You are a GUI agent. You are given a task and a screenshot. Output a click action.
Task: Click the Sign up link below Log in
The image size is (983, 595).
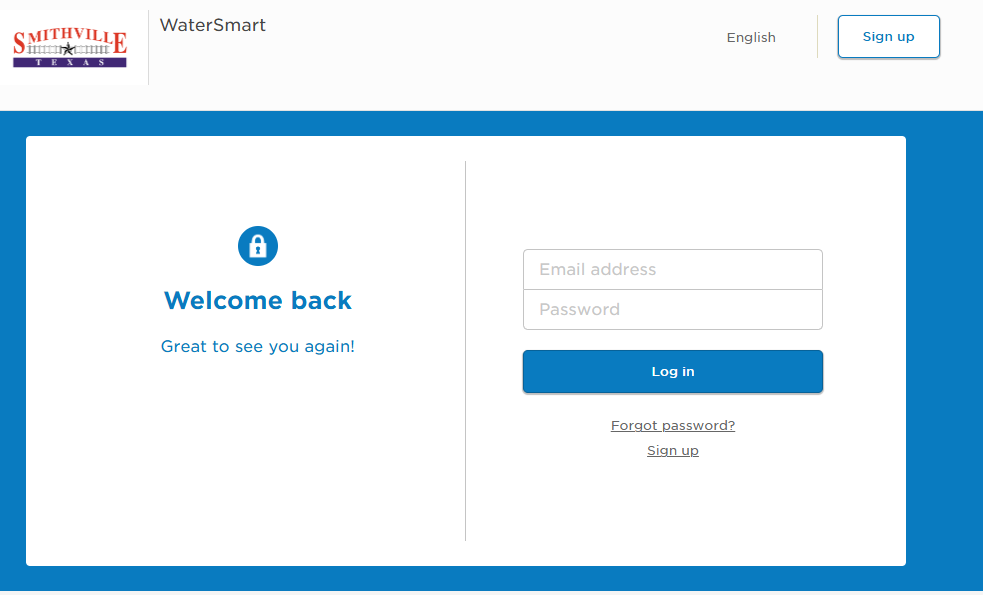(x=672, y=450)
